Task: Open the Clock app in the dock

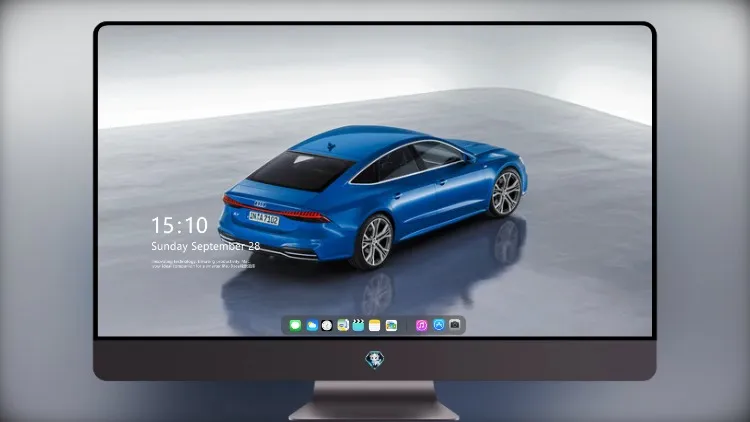Action: [x=327, y=325]
